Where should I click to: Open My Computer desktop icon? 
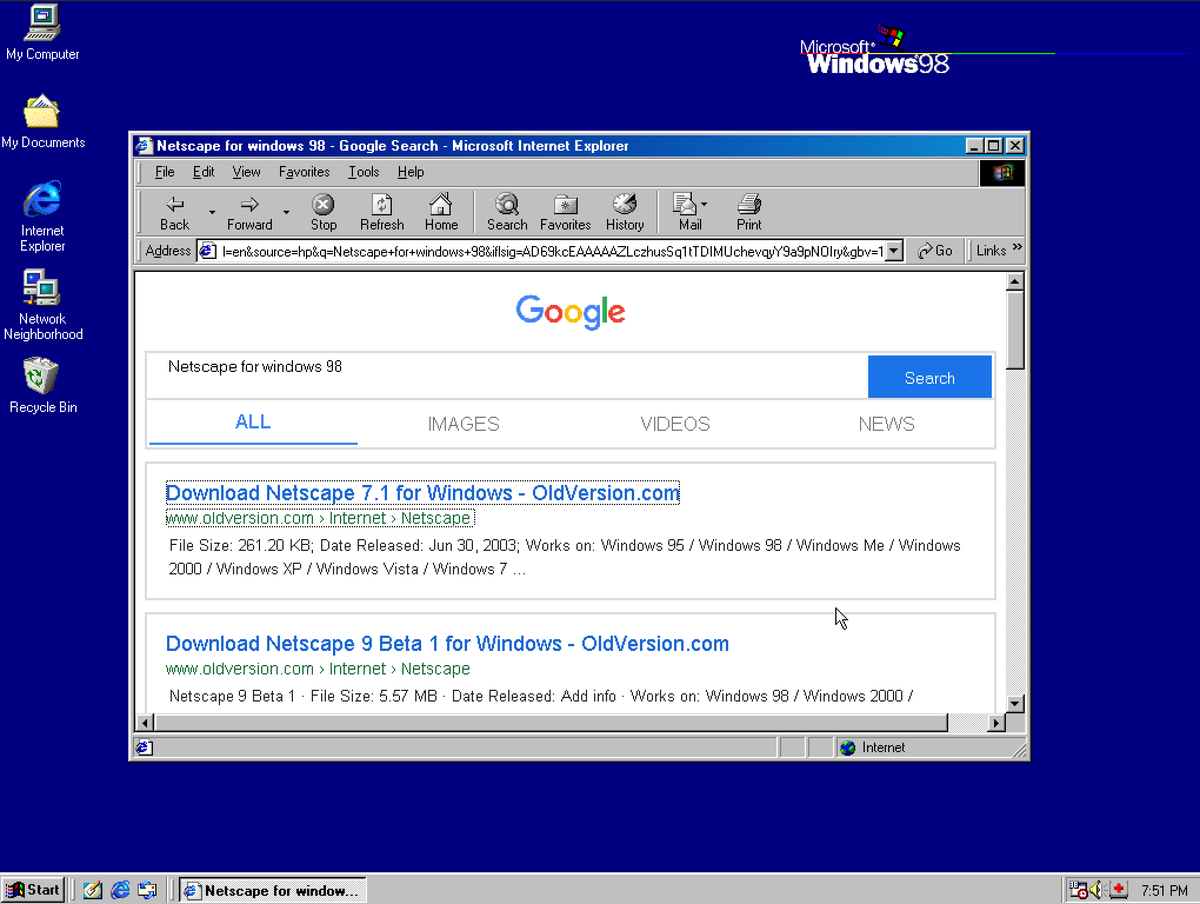pyautogui.click(x=42, y=33)
